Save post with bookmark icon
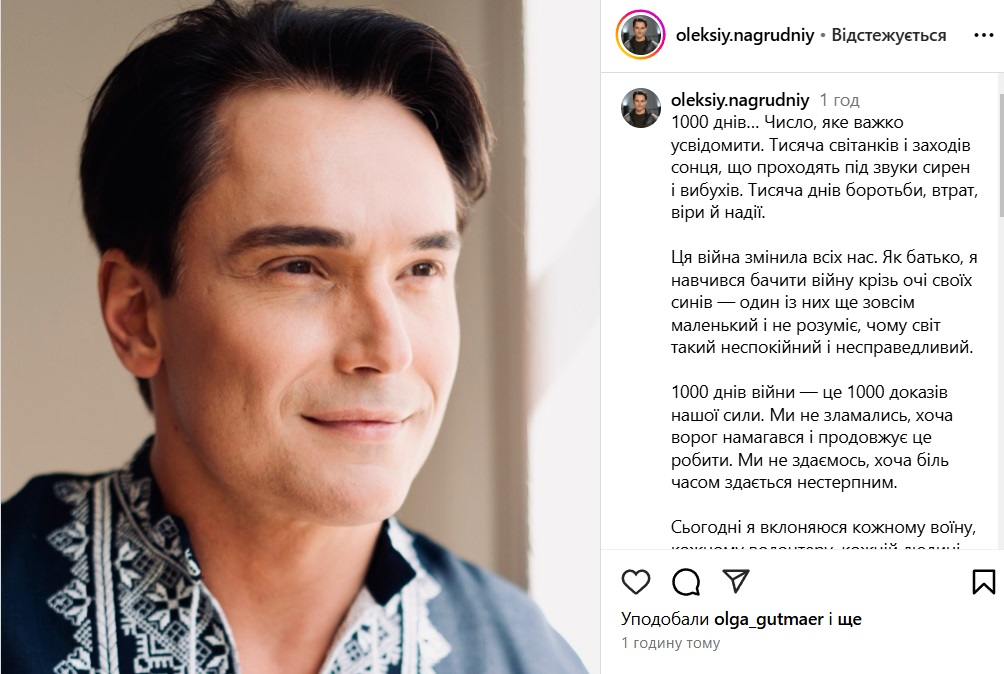The width and height of the screenshot is (1004, 674). (984, 581)
